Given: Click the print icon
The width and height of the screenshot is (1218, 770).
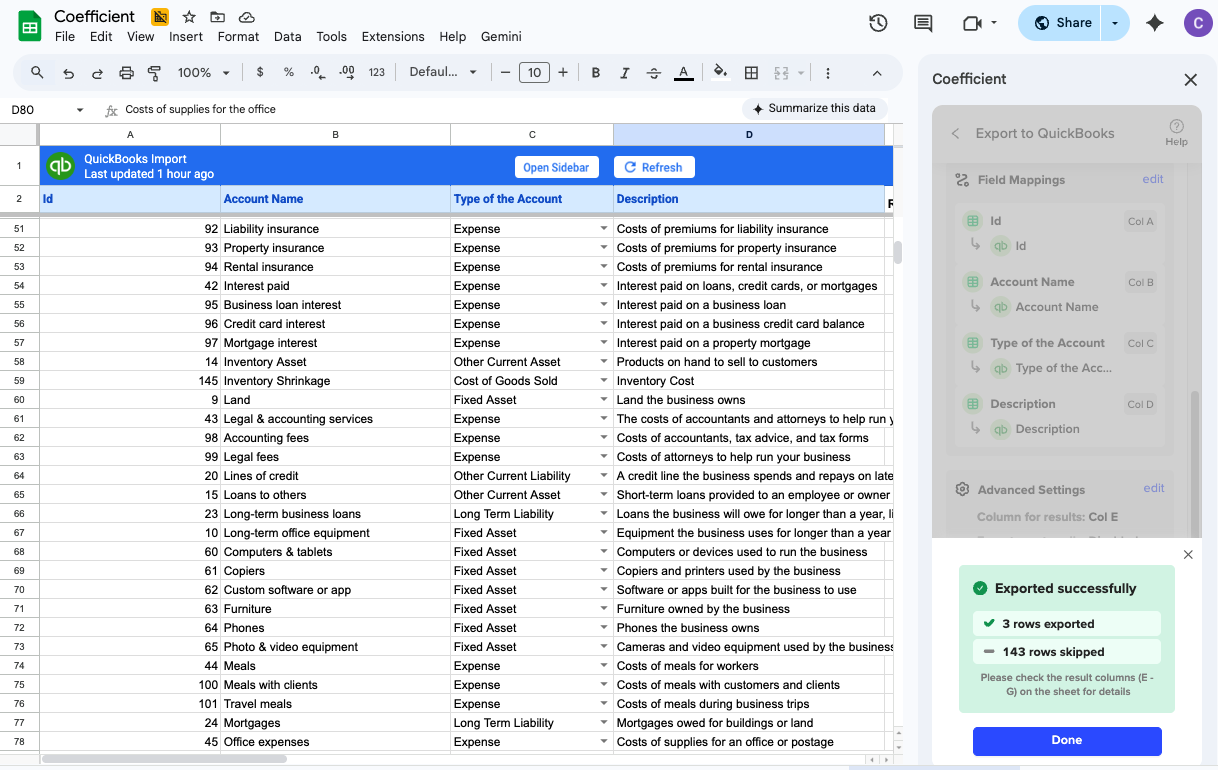Looking at the screenshot, I should click(126, 73).
